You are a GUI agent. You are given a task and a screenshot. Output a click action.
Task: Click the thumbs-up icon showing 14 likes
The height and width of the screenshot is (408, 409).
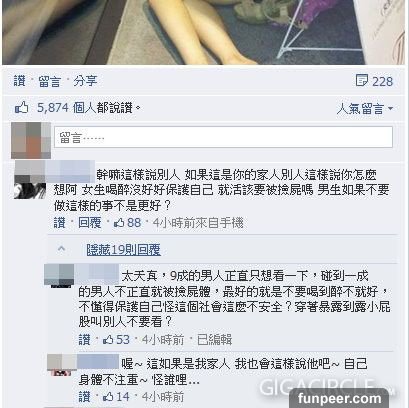[x=108, y=396]
